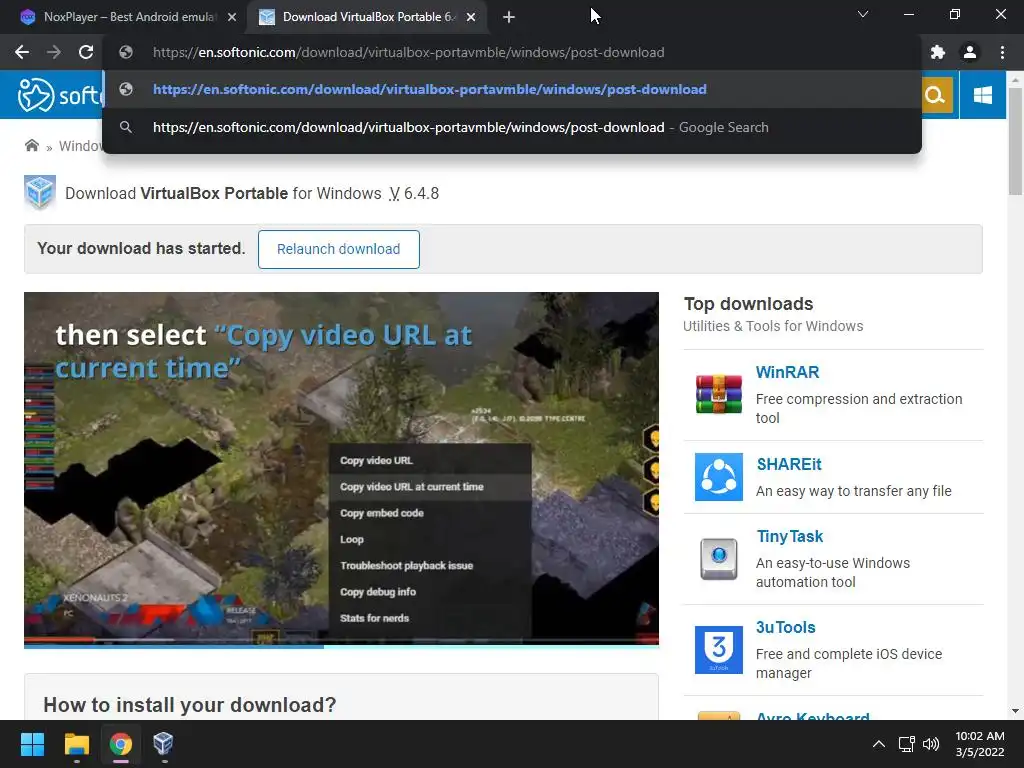The image size is (1024, 768).
Task: Click 'Utilities & Tools for Windows' text
Action: [773, 326]
